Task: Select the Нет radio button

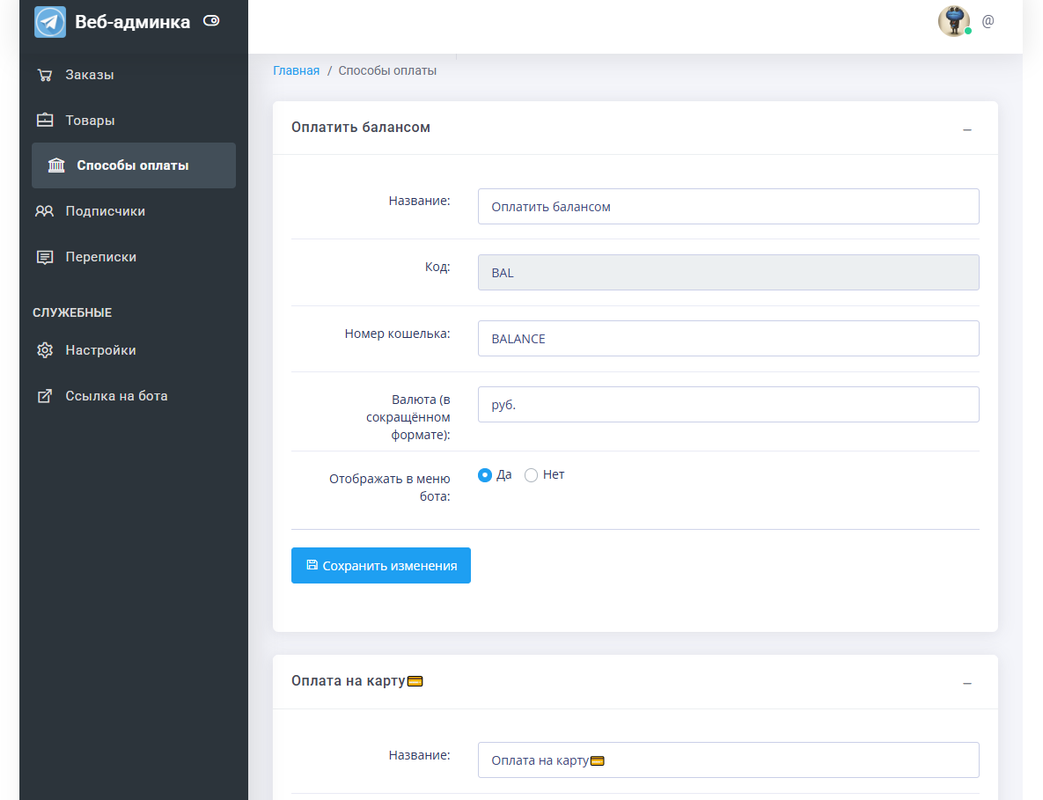Action: click(531, 475)
